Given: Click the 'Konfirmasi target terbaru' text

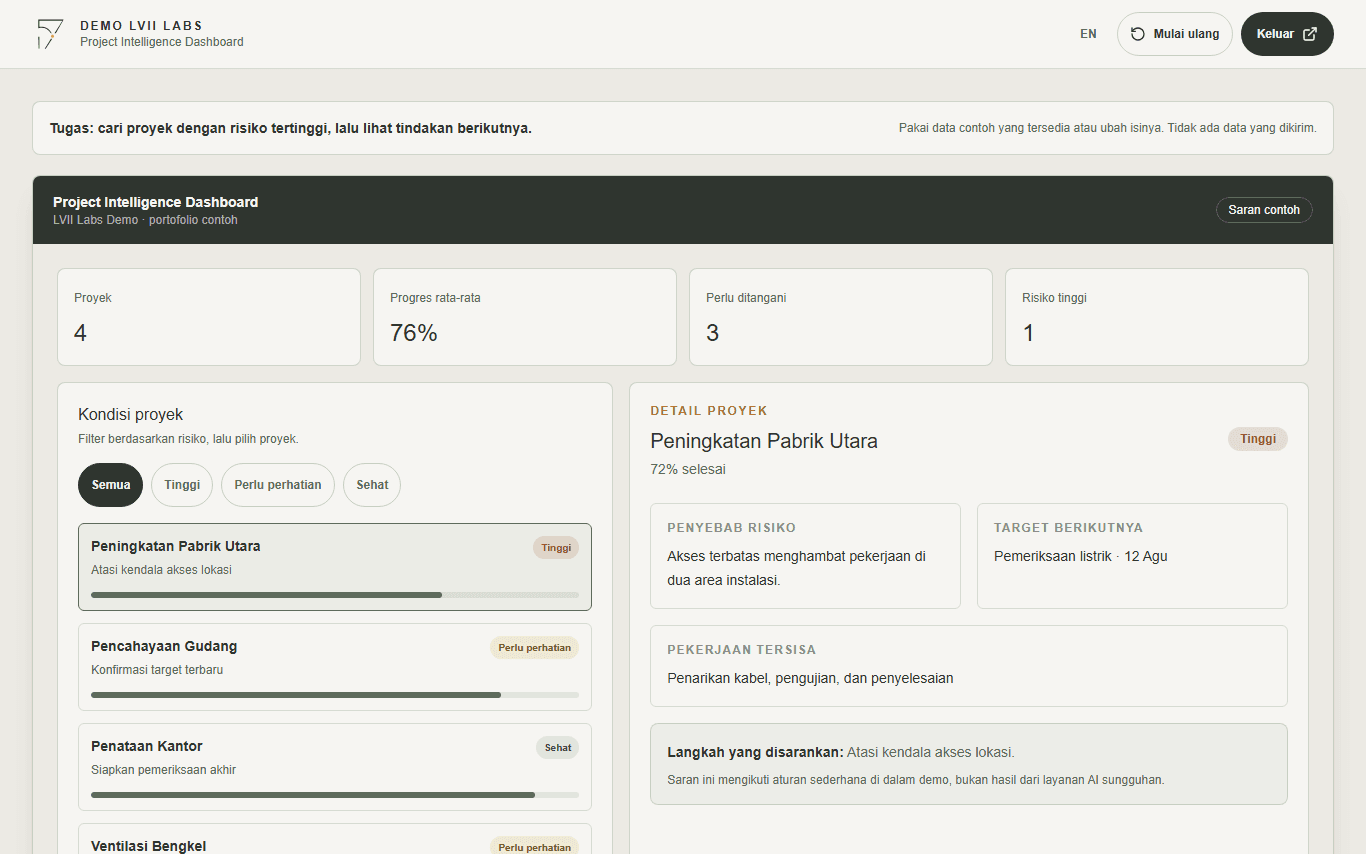Looking at the screenshot, I should pyautogui.click(x=157, y=670).
